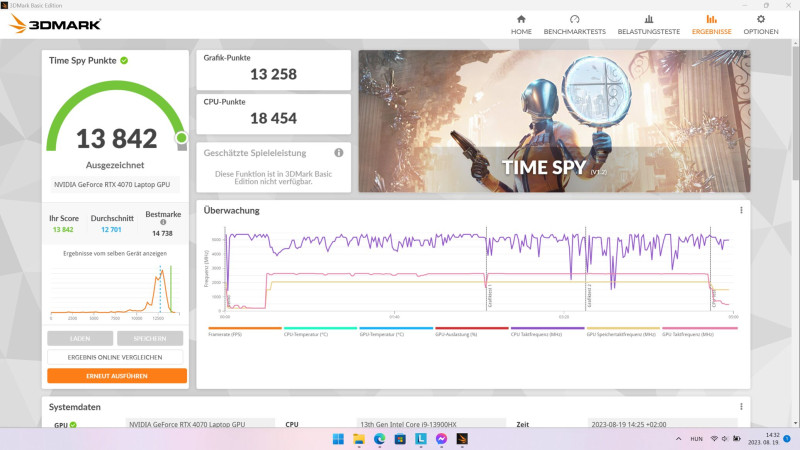
Task: Click the Bestmarke value 14 738
Action: pyautogui.click(x=162, y=233)
